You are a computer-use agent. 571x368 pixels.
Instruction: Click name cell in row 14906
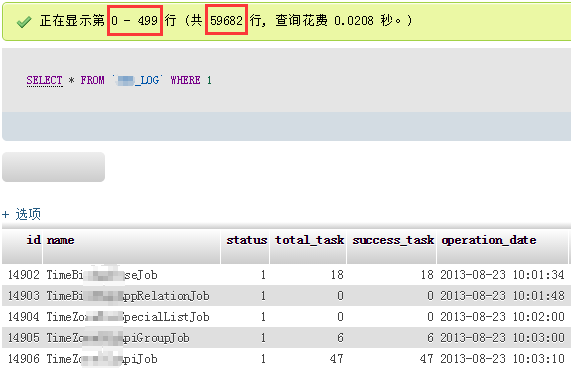tap(102, 359)
